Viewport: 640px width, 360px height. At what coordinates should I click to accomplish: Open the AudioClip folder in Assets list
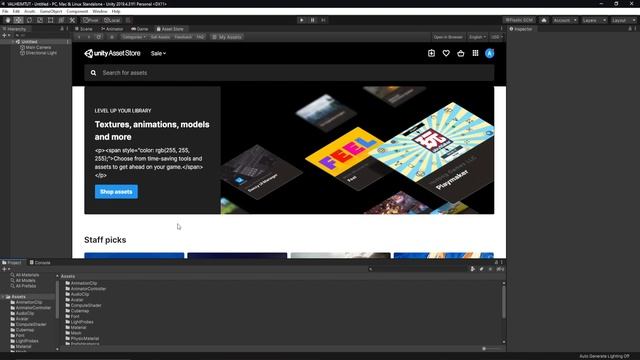pyautogui.click(x=78, y=294)
